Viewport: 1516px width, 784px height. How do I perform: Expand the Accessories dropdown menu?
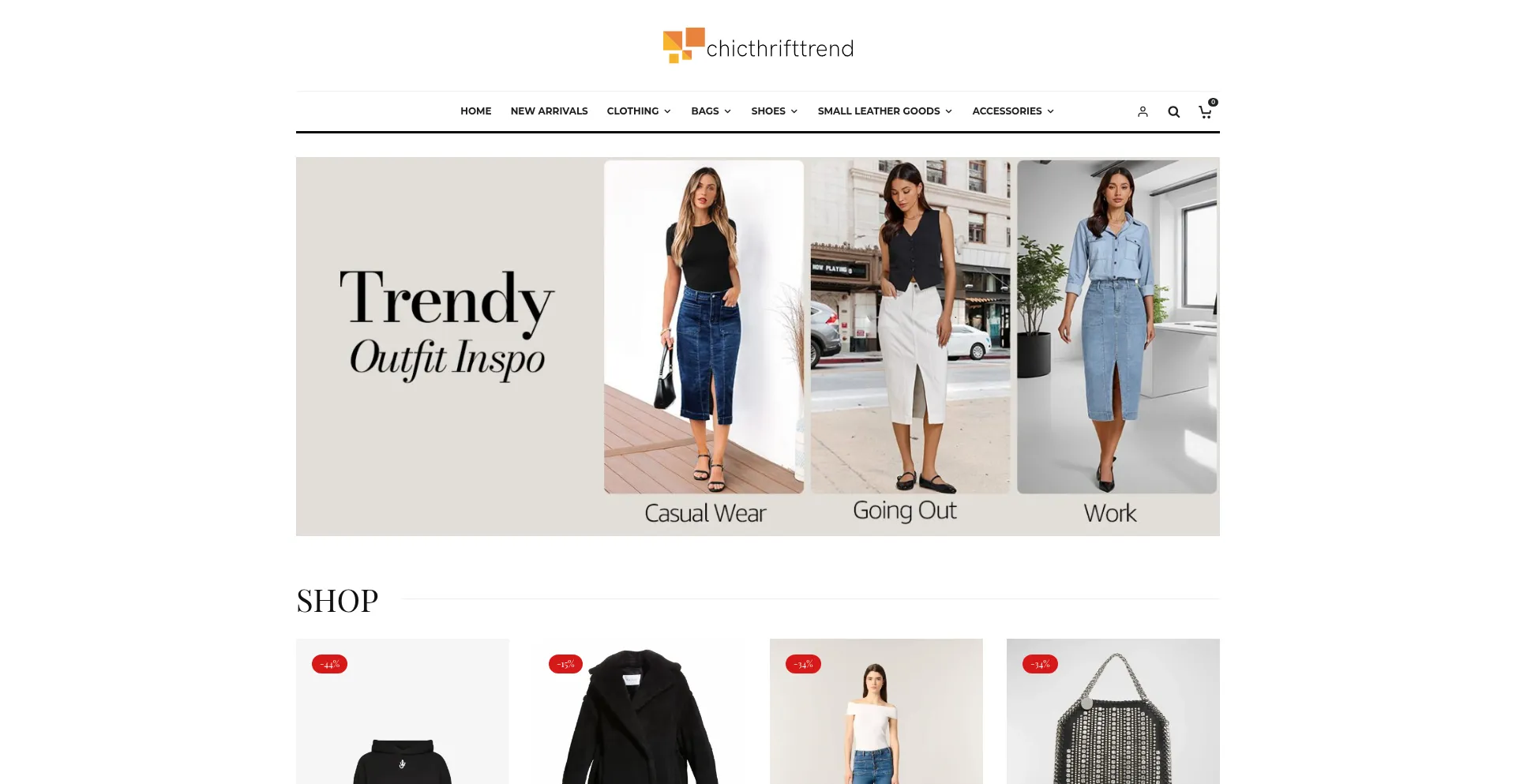pyautogui.click(x=1013, y=111)
